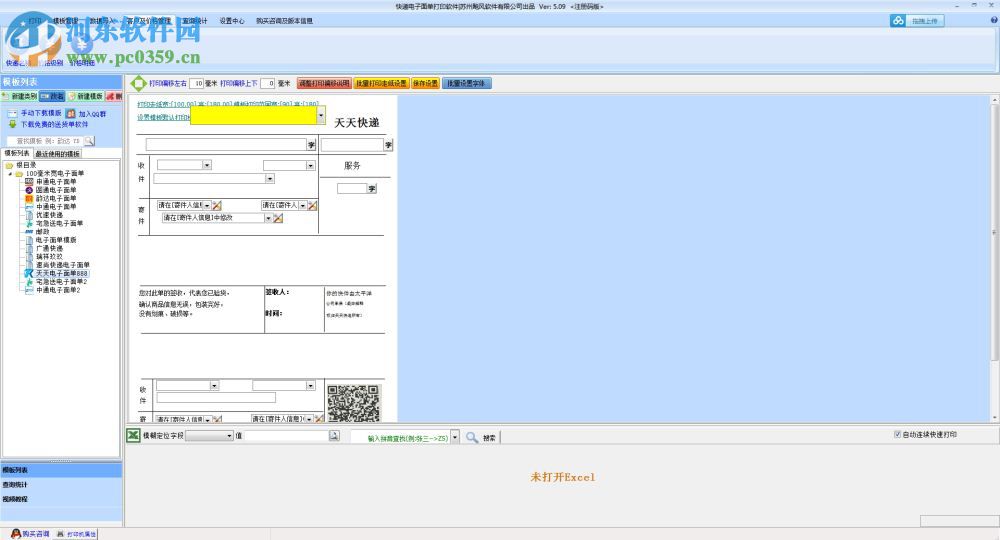Click the cloud upload icon at top right
The width and height of the screenshot is (1000, 540).
[x=898, y=20]
